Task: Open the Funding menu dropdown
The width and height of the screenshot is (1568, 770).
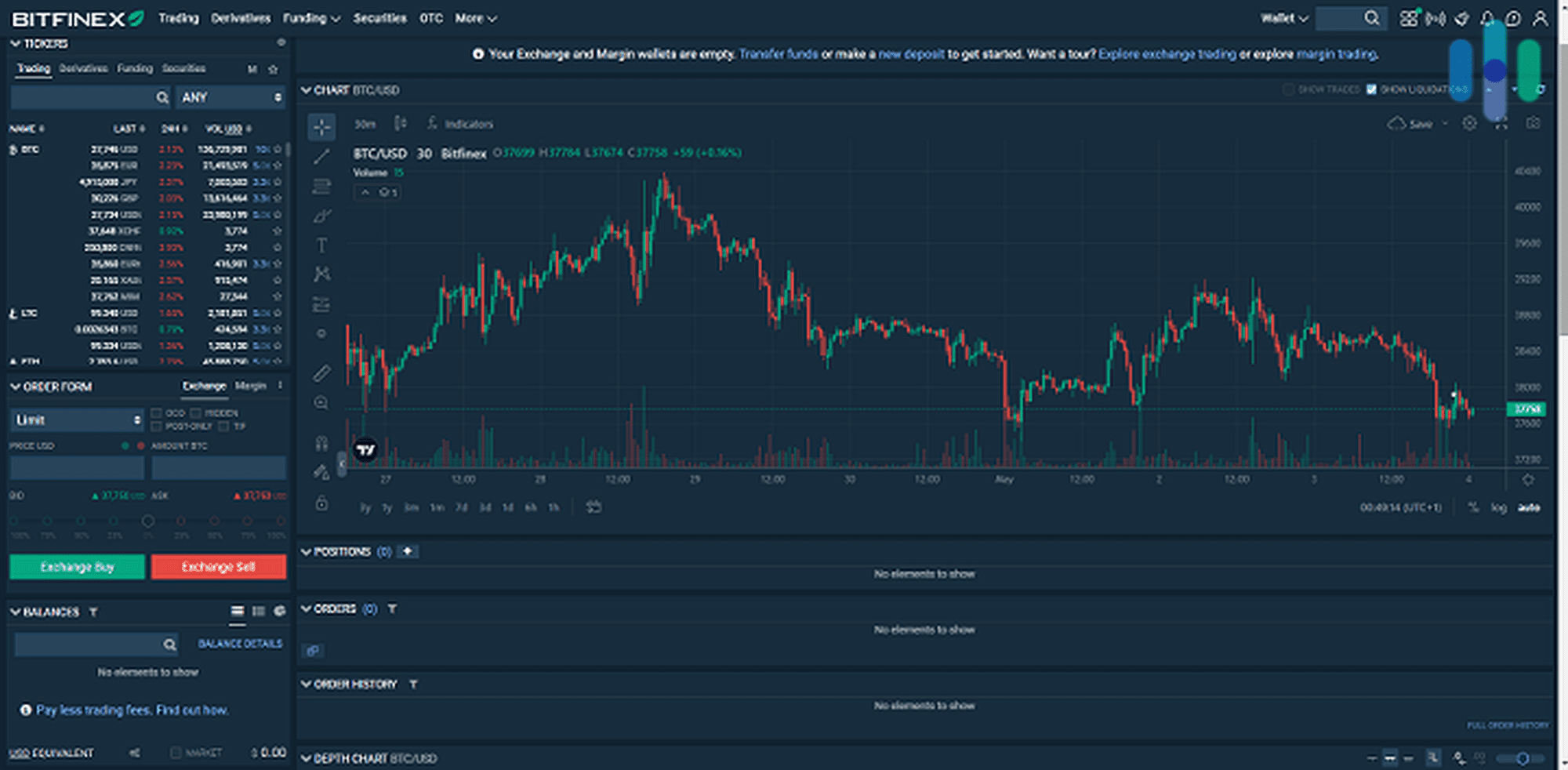Action: point(311,18)
